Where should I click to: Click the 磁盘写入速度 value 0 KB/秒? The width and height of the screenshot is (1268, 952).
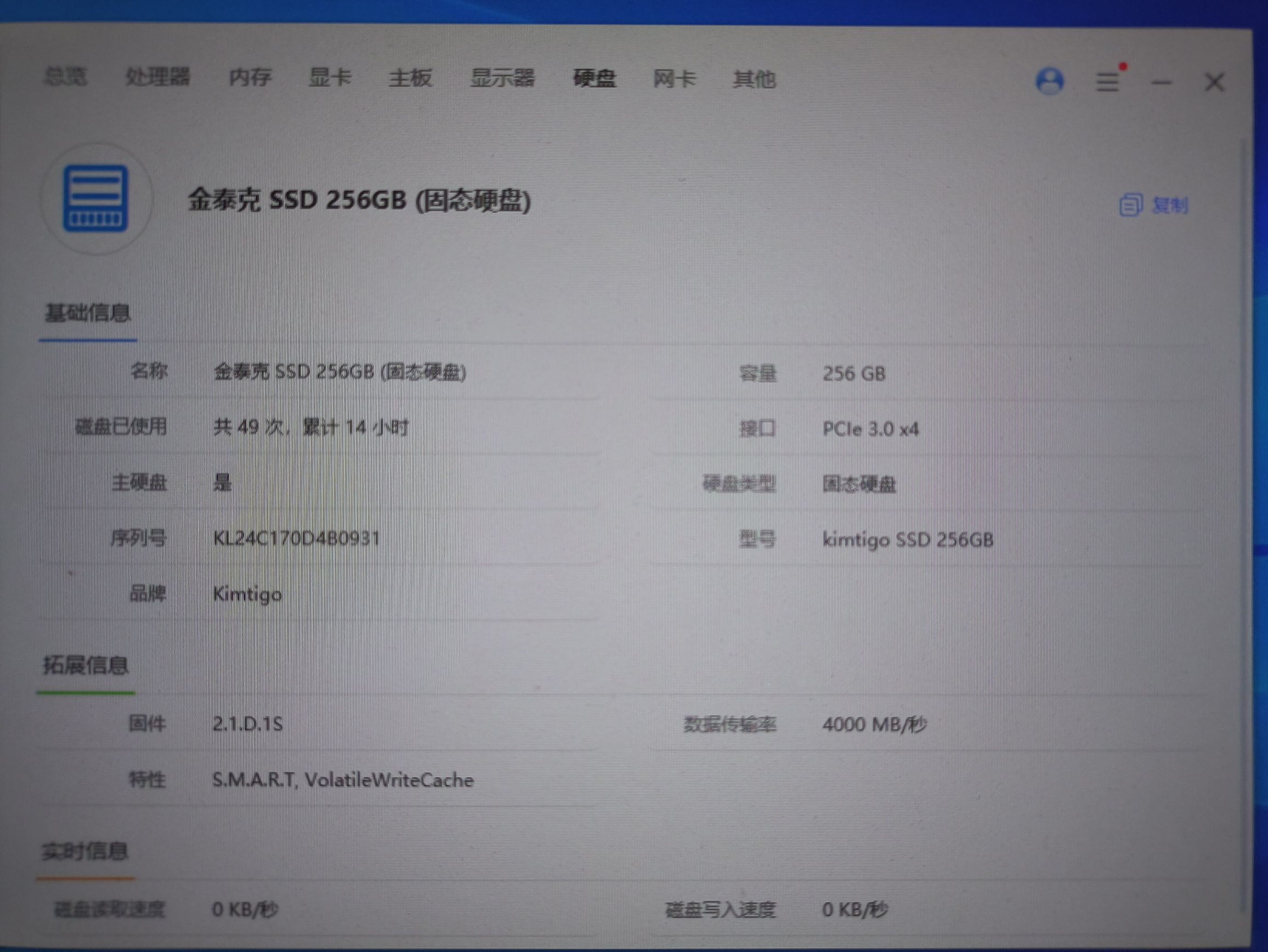point(854,910)
